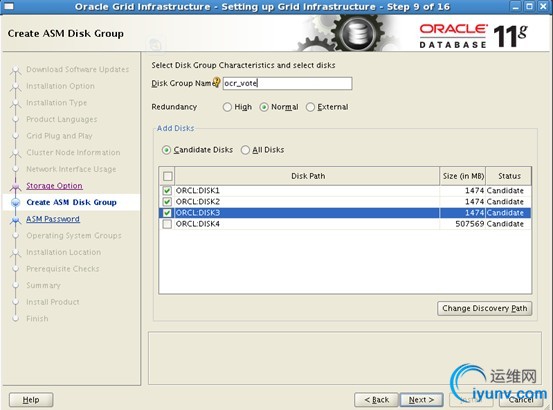
Task: Uncheck the ORCL:DISK2 checkbox
Action: (x=167, y=202)
